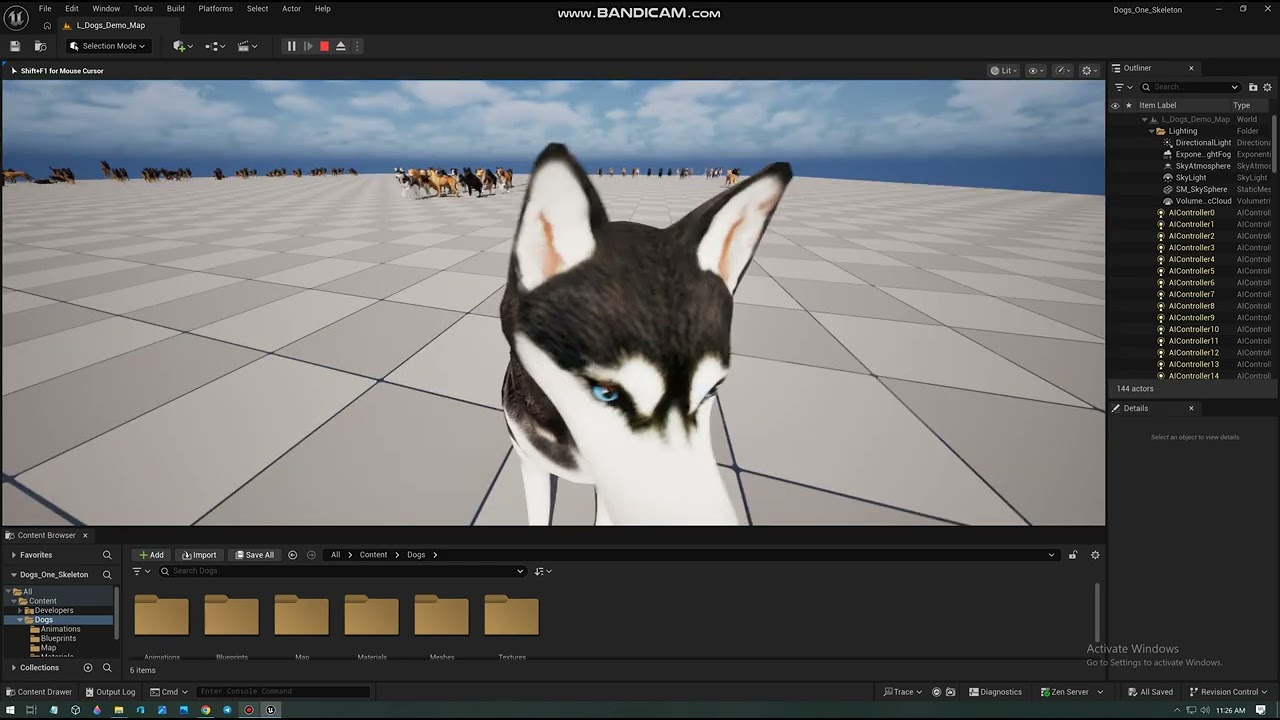Lock the Content Browser with padlock icon
Screen dimensions: 1280x720
point(1073,555)
